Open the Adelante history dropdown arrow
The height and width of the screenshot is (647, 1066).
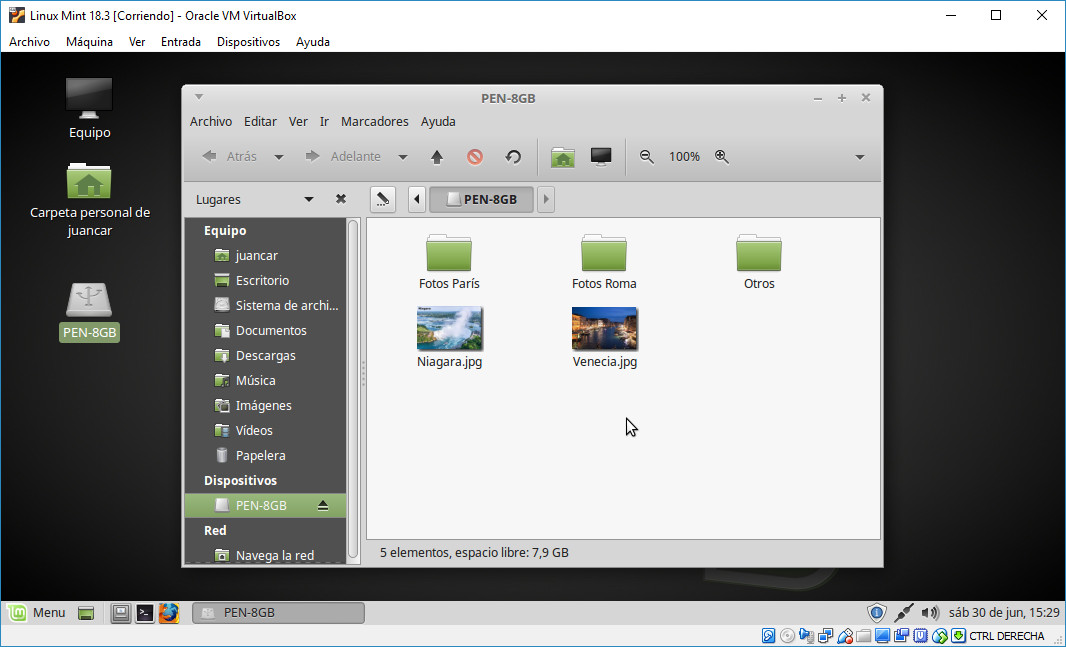[403, 157]
